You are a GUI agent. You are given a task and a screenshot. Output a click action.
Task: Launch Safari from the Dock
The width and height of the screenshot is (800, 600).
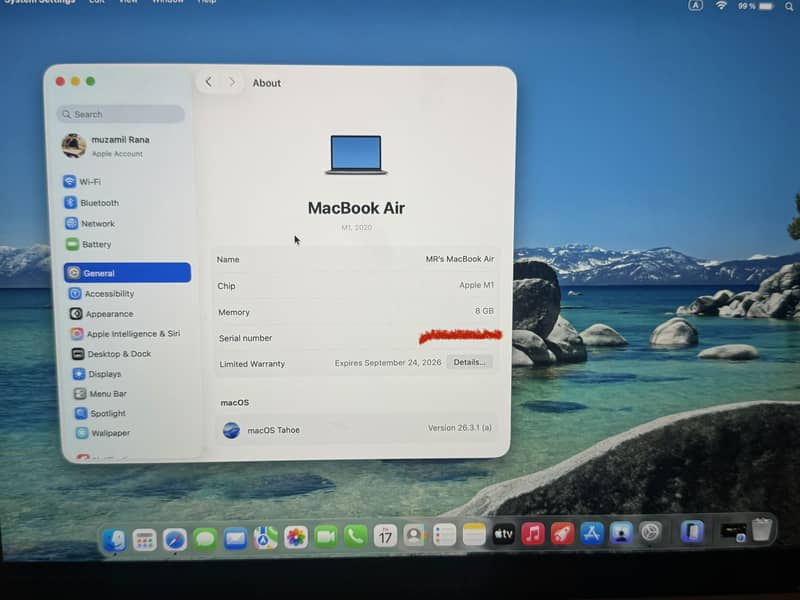pyautogui.click(x=174, y=539)
